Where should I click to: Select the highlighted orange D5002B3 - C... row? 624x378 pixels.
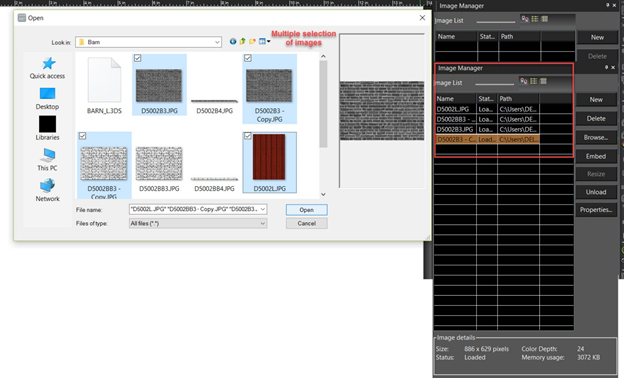point(488,139)
